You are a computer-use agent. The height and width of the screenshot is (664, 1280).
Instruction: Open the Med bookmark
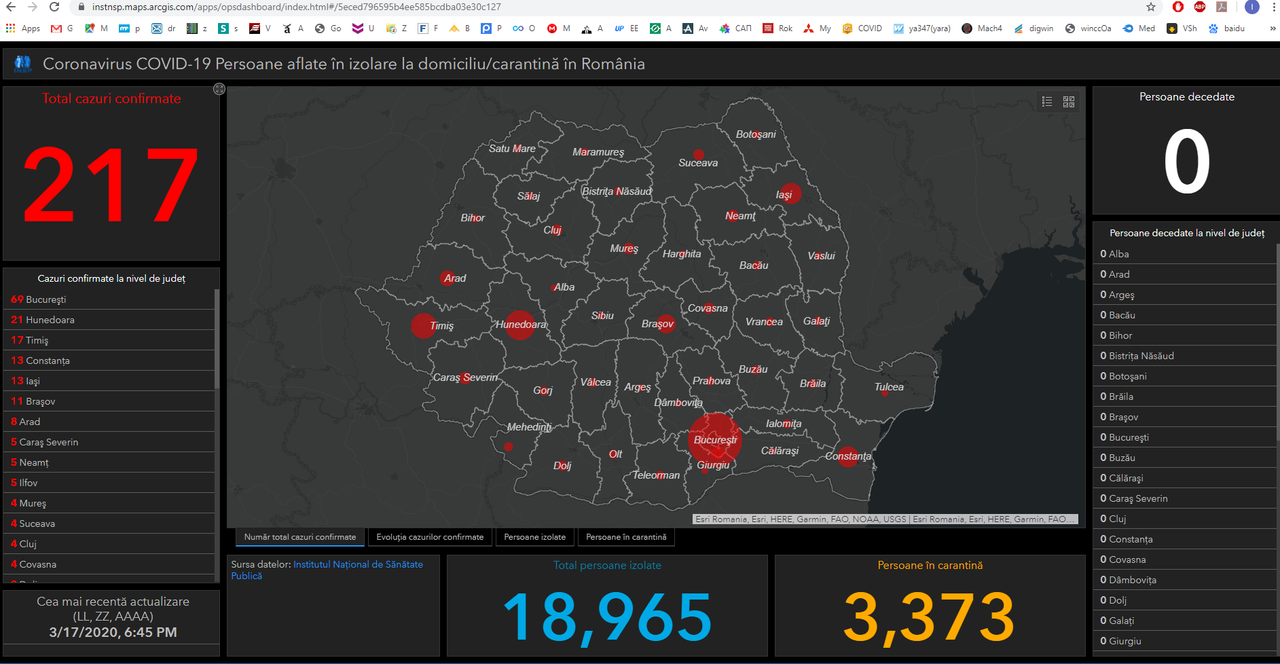point(1138,29)
